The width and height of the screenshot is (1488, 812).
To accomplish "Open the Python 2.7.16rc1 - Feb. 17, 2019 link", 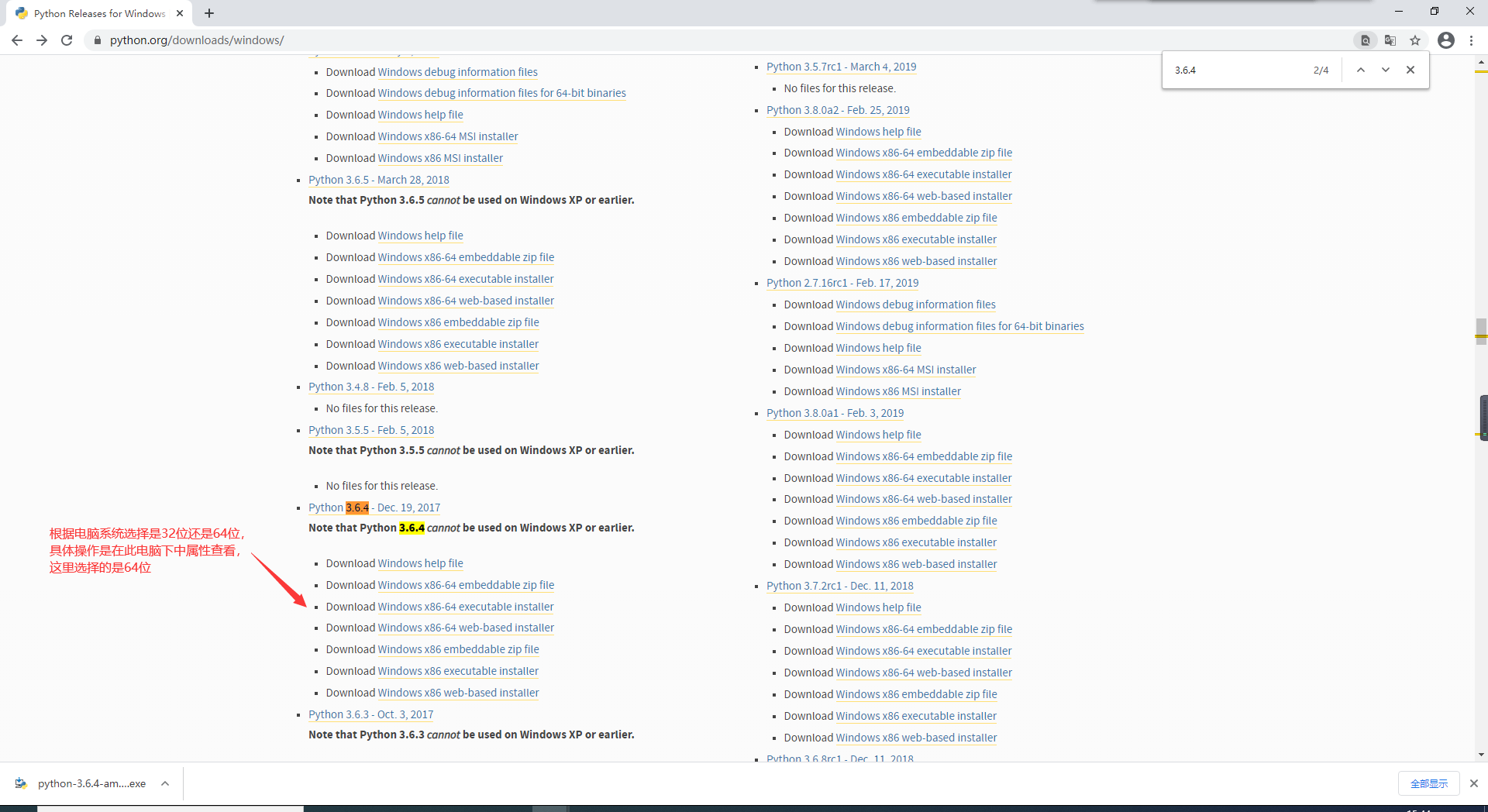I will (x=842, y=283).
